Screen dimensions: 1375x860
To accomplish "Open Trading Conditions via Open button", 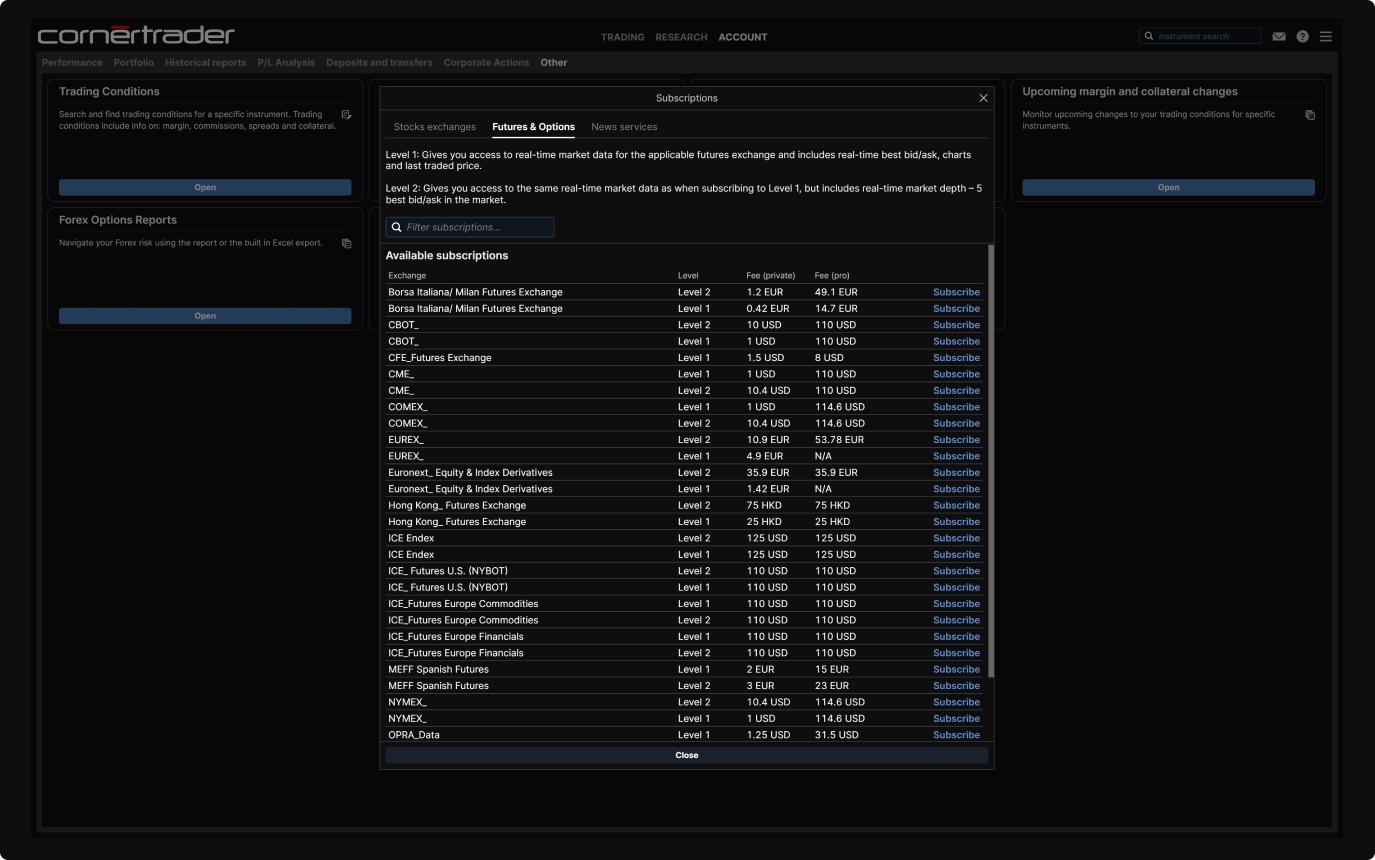I will pyautogui.click(x=205, y=187).
